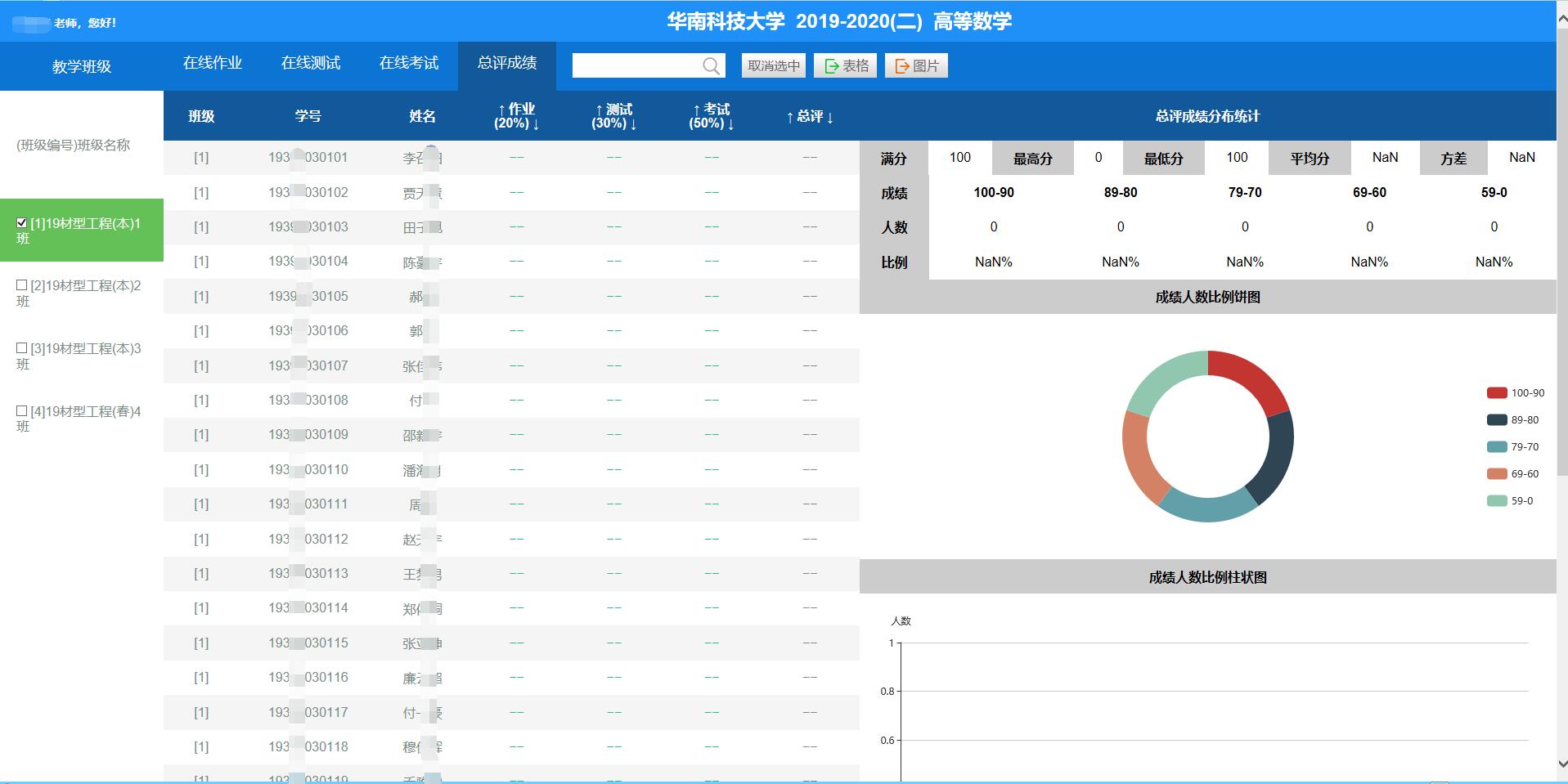Select the row with ID ending 030101
The width and height of the screenshot is (1568, 784).
[x=511, y=158]
